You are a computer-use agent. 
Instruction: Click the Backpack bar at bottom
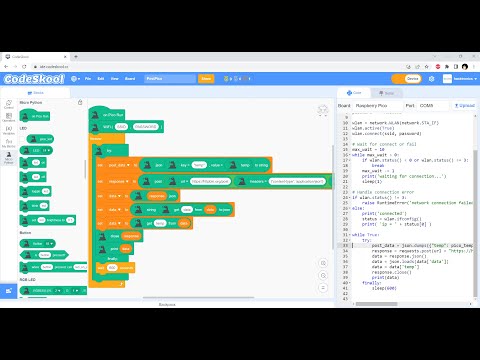[x=167, y=304]
